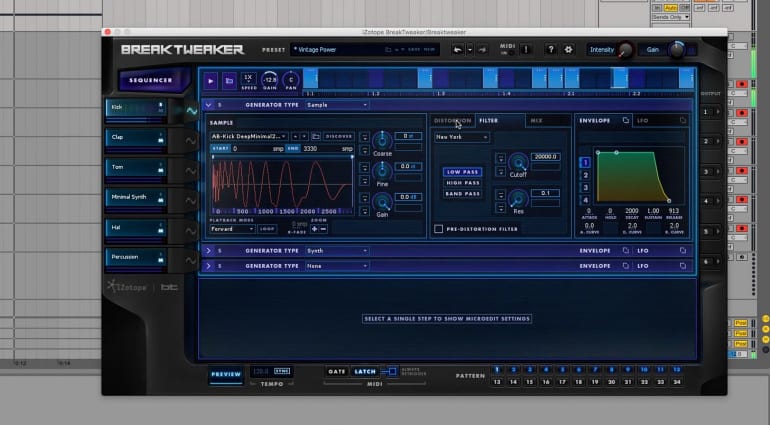
Task: Open the Generator Type Sample dropdown
Action: click(x=338, y=104)
